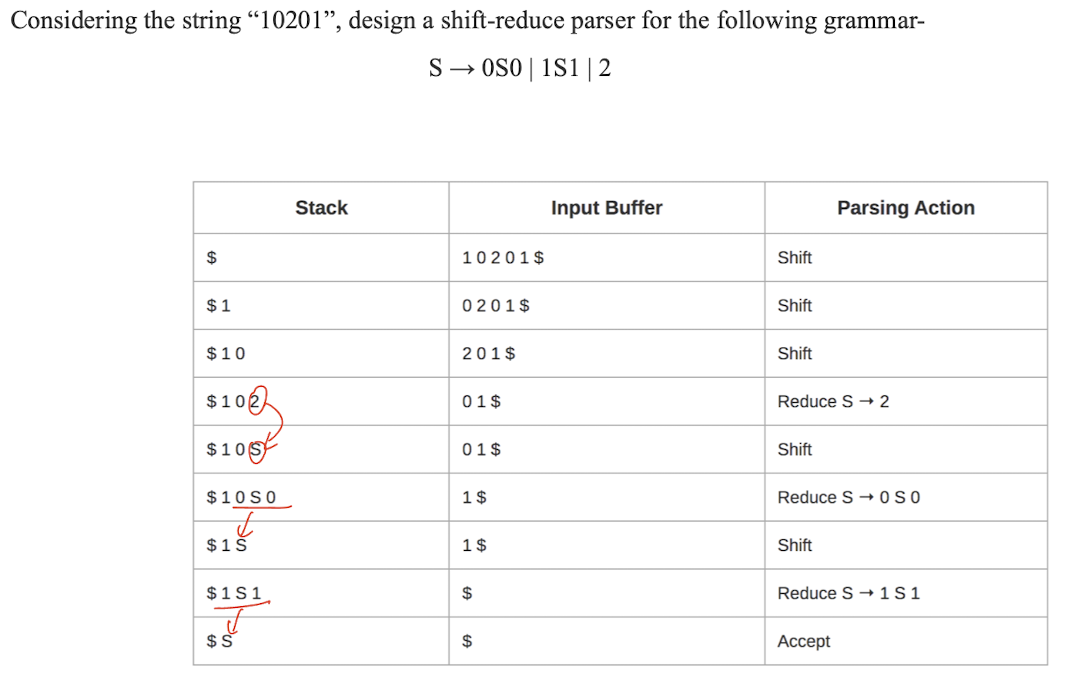
Task: Click the grammar rule S → 0S0 | 1S1 | 2
Action: point(519,68)
